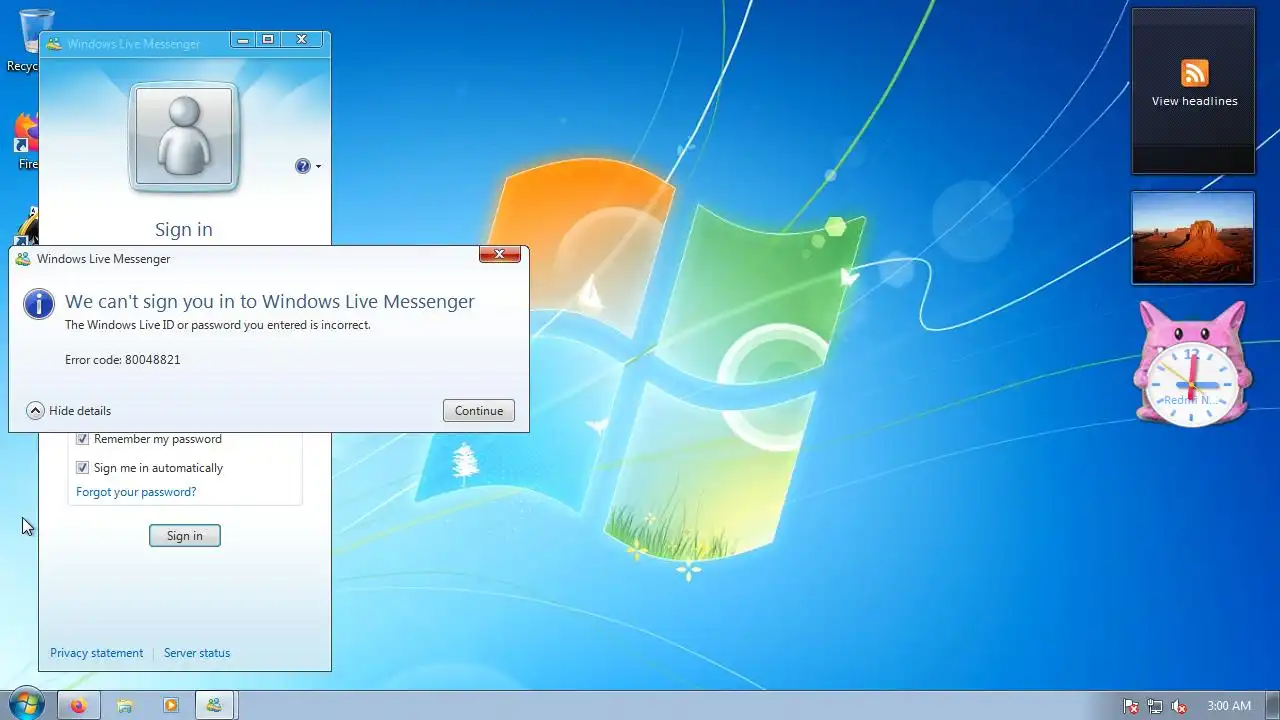1280x720 pixels.
Task: Open the network tray icon
Action: point(1155,706)
